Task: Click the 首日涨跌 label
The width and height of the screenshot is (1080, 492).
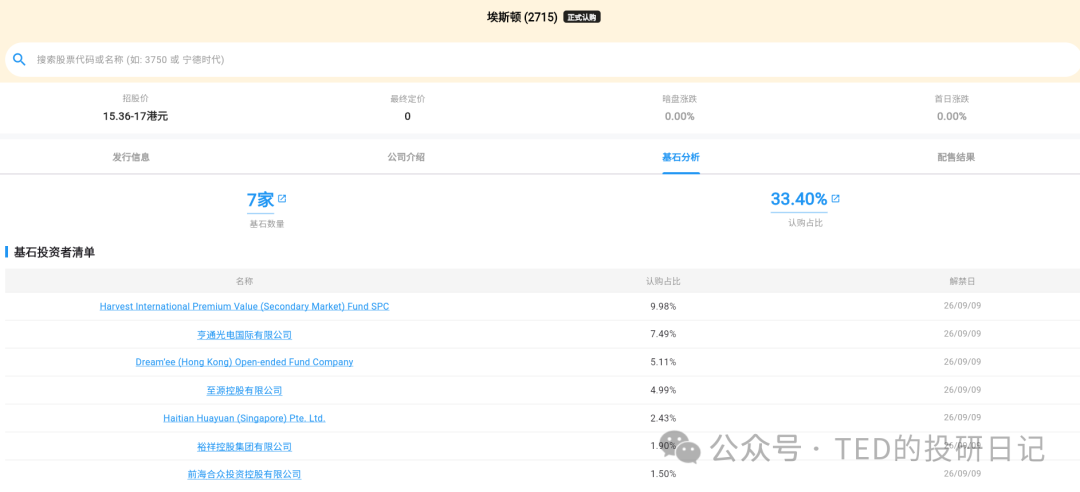Action: tap(952, 99)
